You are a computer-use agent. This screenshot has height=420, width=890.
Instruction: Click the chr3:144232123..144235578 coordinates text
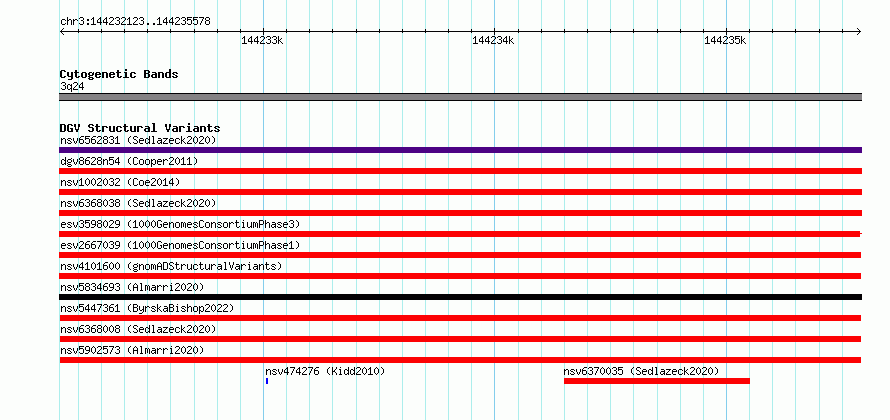point(135,22)
